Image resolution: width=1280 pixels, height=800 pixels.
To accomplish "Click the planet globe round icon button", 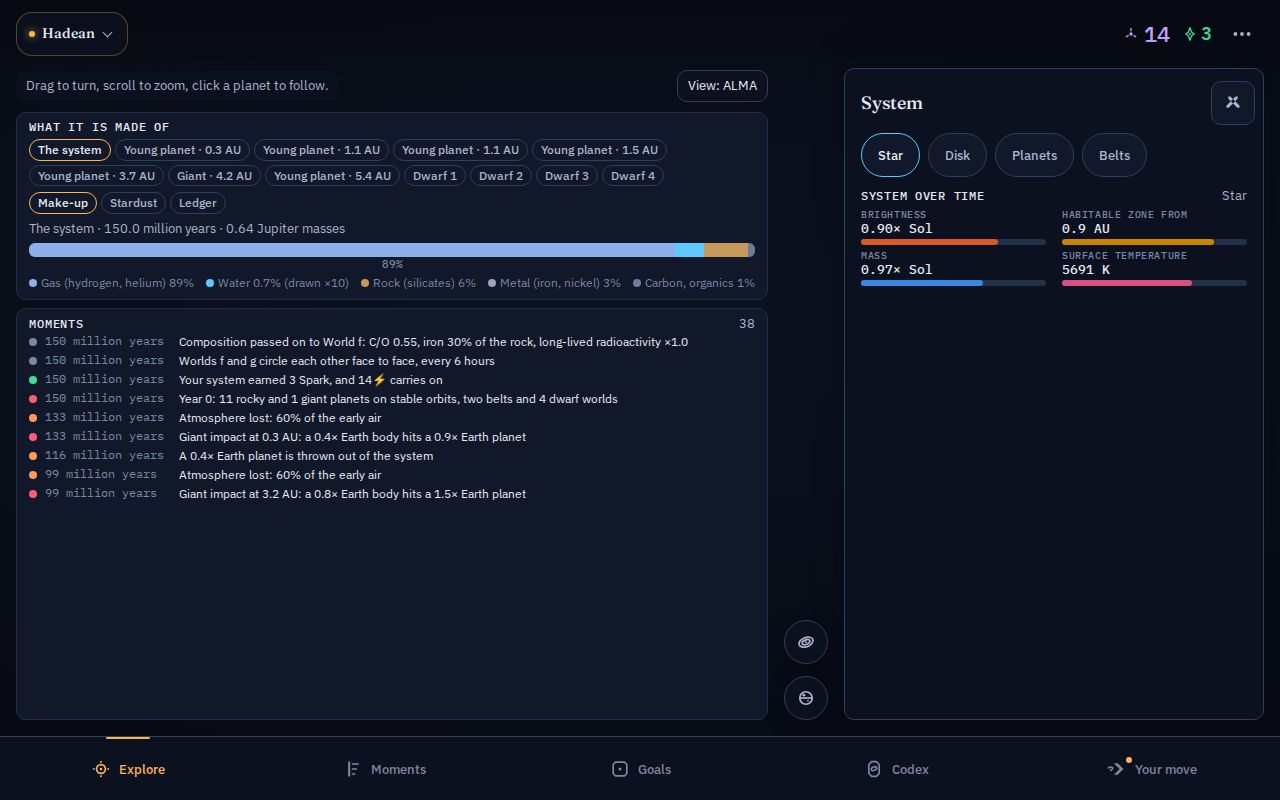I will [806, 698].
